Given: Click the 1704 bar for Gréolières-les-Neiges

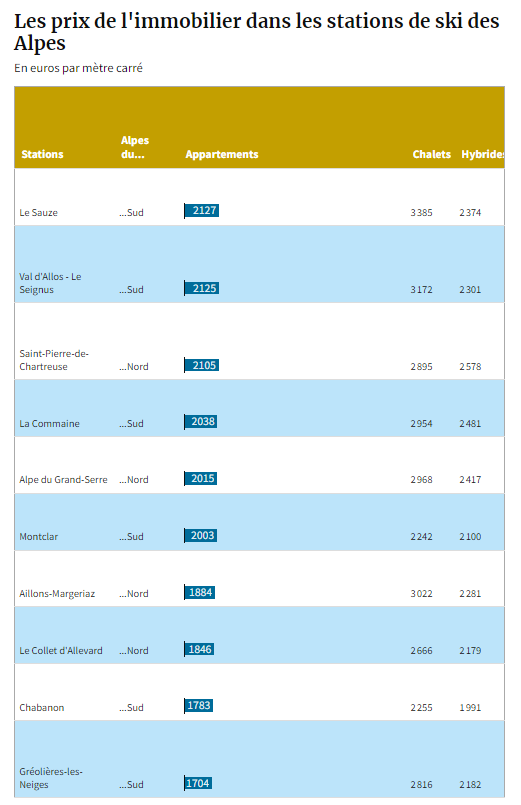Looking at the screenshot, I should tap(198, 783).
